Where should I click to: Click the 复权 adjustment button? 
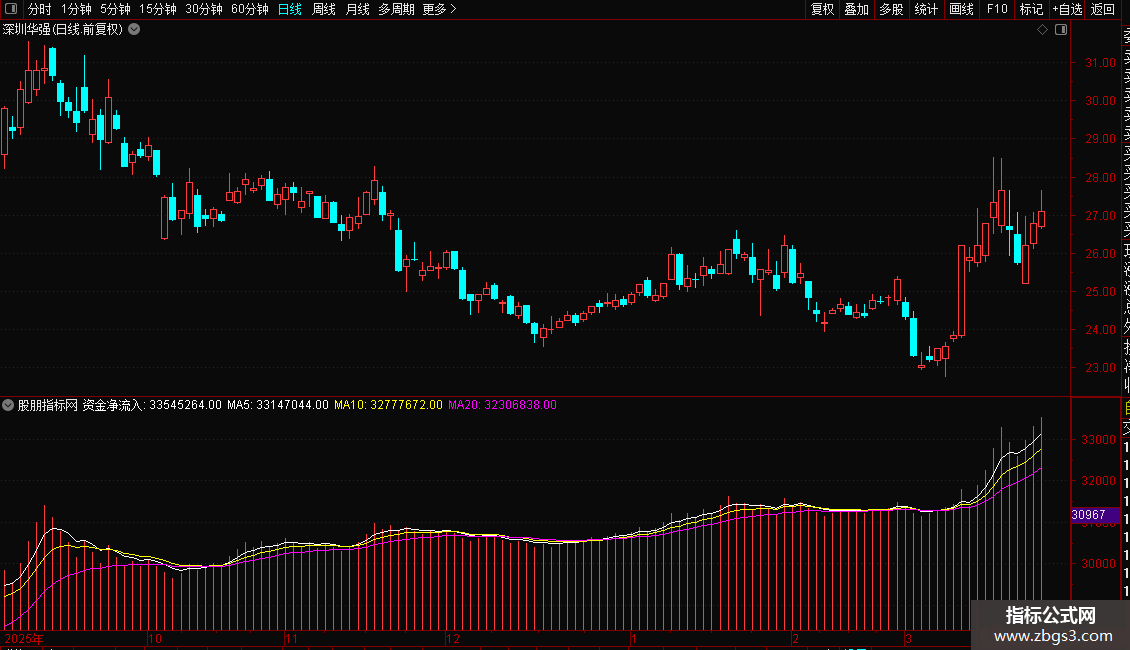822,9
